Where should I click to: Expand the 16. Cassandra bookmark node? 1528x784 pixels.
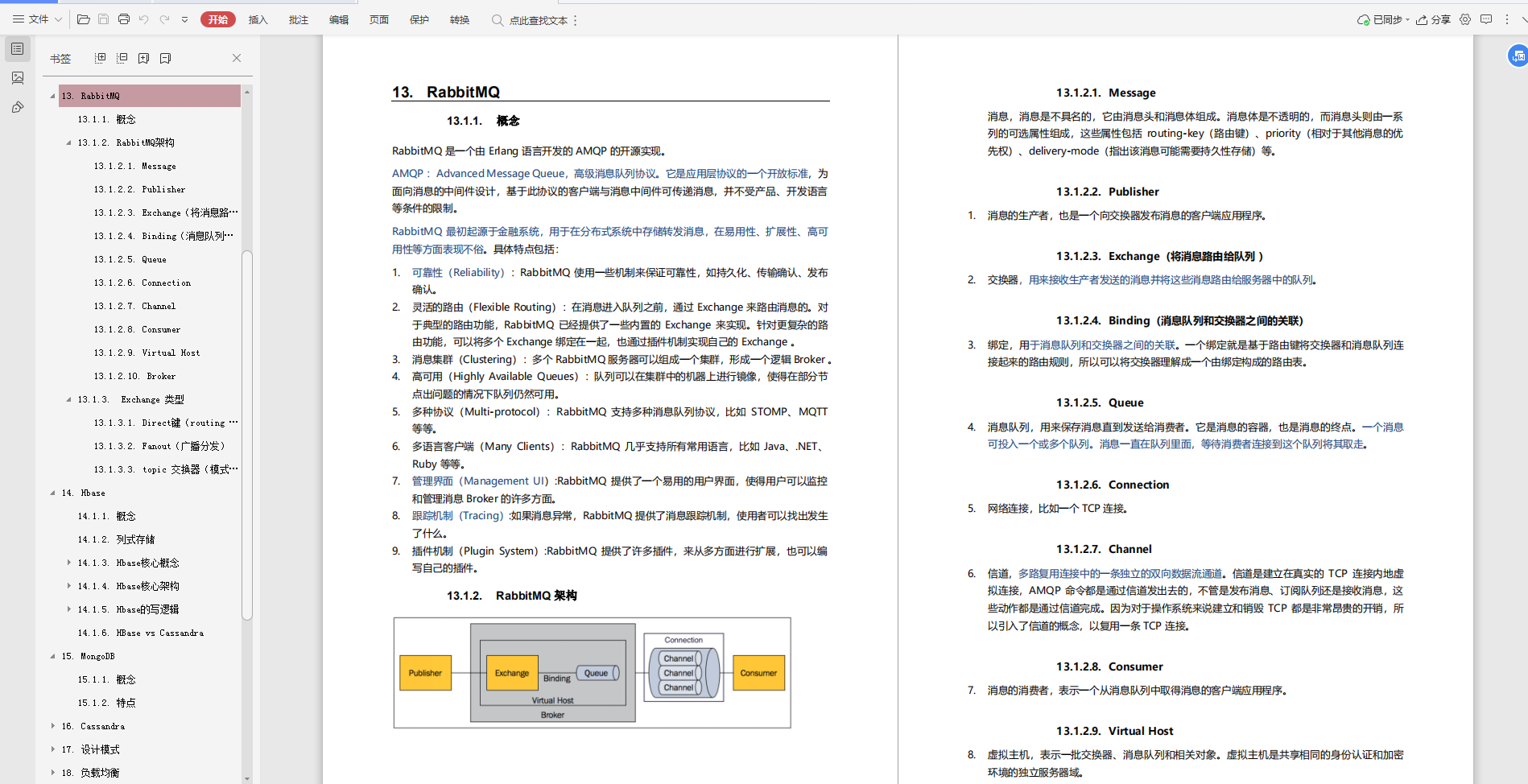(x=53, y=726)
